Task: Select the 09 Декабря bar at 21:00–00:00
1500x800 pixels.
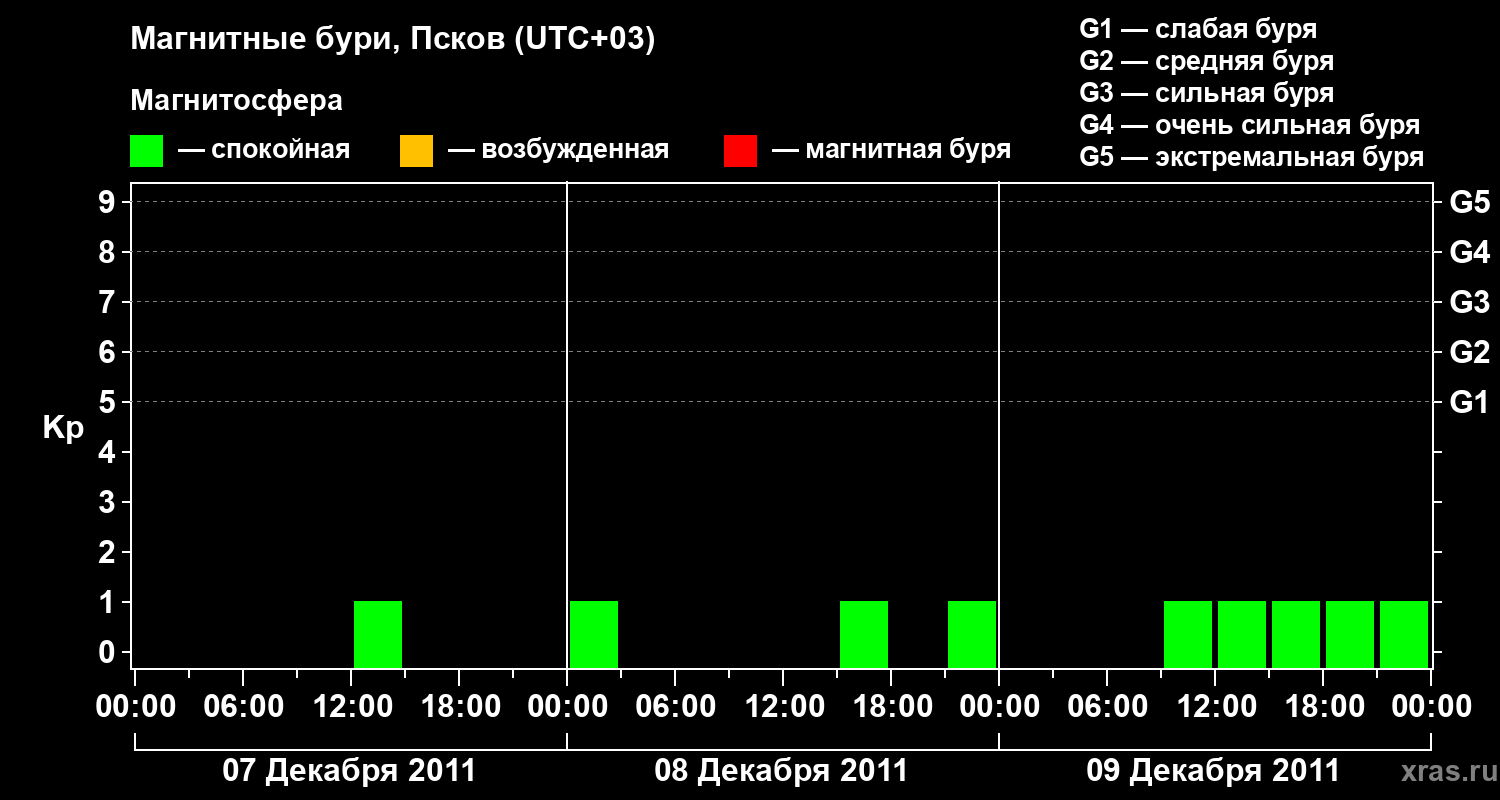Action: [x=1404, y=634]
